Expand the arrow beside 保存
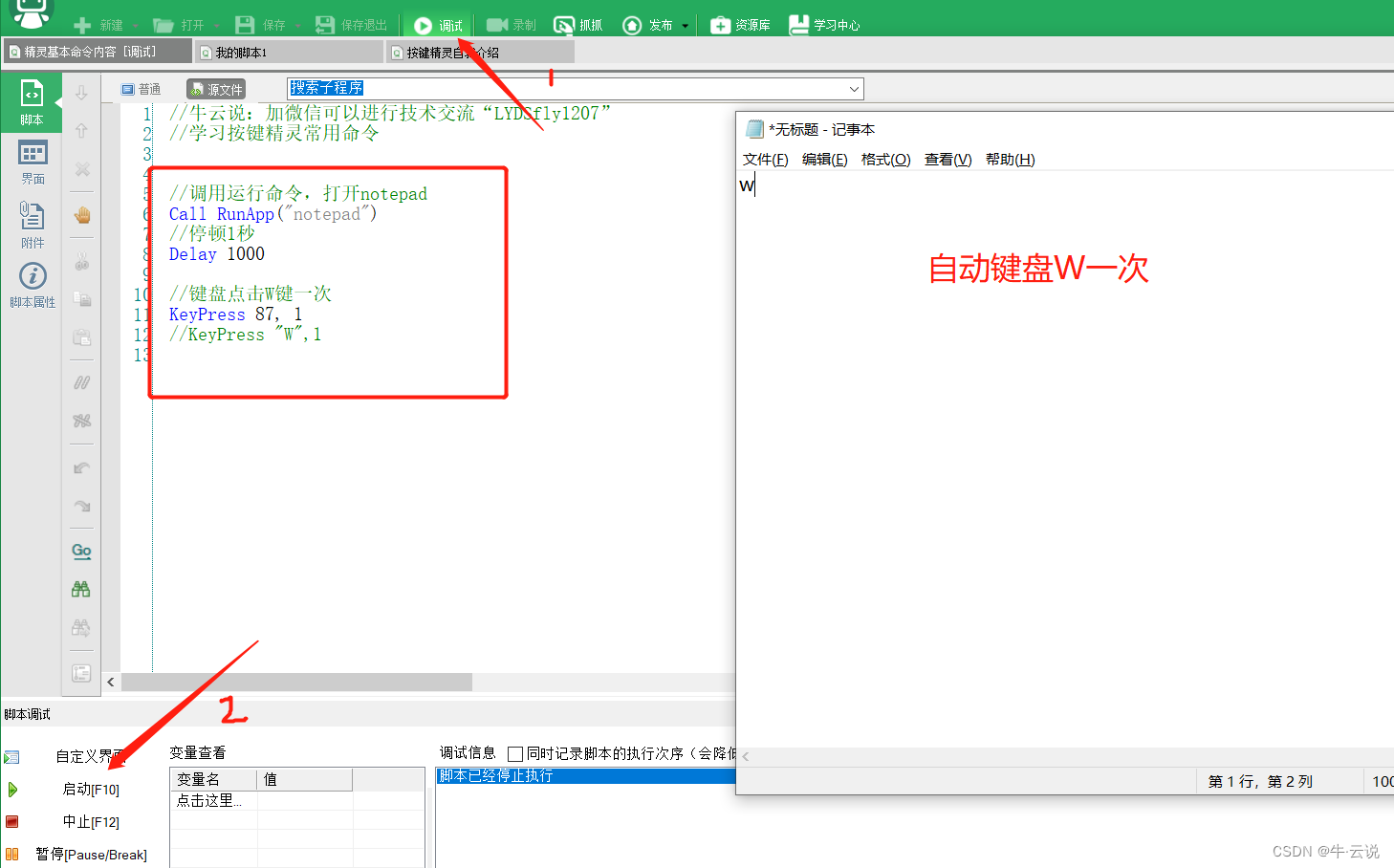The width and height of the screenshot is (1394, 868). coord(298,26)
